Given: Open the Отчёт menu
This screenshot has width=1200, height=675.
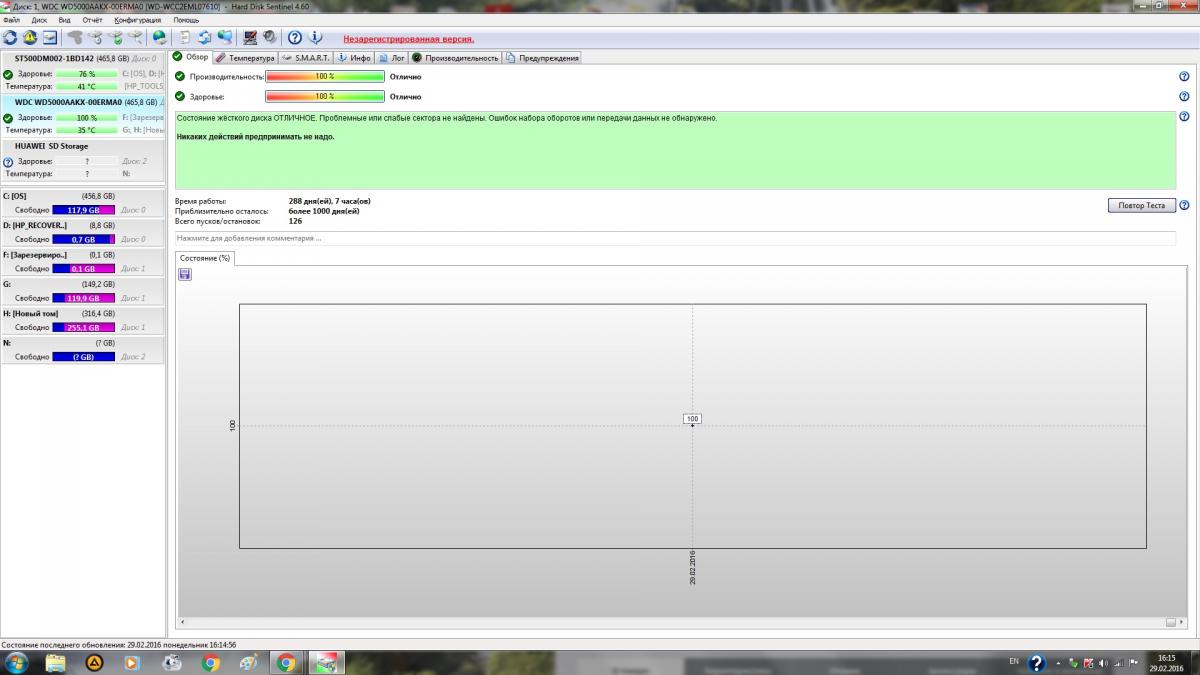Looking at the screenshot, I should (93, 19).
